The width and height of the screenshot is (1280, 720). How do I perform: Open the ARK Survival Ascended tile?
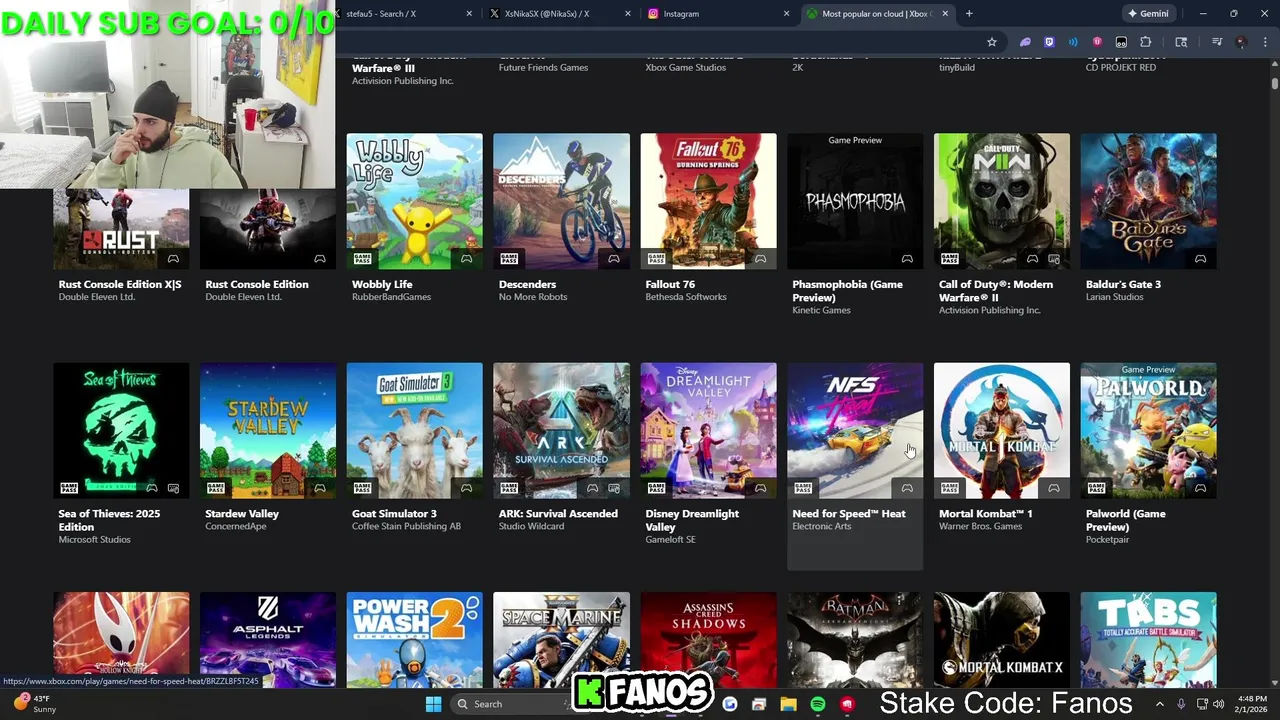click(x=561, y=430)
